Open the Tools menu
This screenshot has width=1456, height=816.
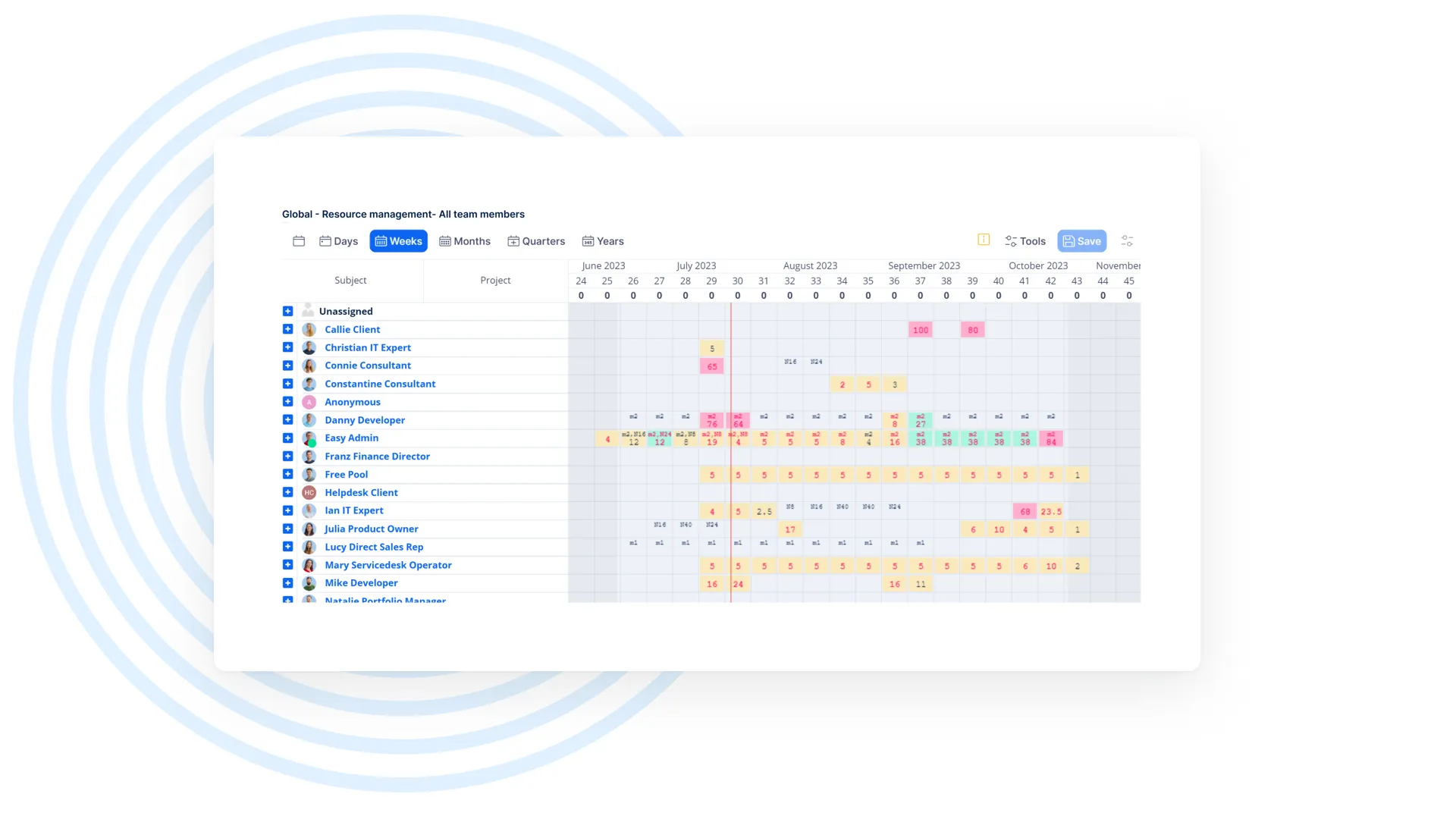[1025, 241]
